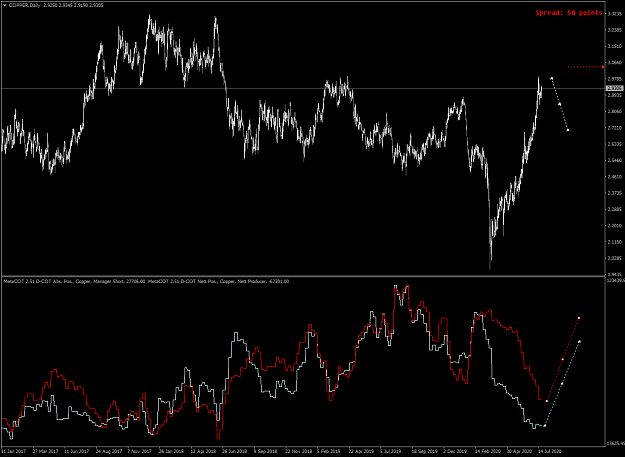The width and height of the screenshot is (625, 457).
Task: Click the red 'Spread: 50 points' label
Action: coord(569,13)
